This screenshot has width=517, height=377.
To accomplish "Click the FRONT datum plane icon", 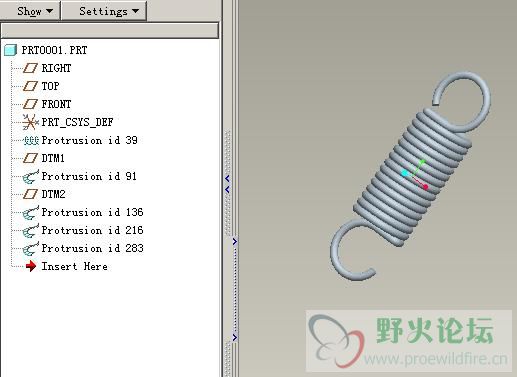I will click(x=30, y=104).
